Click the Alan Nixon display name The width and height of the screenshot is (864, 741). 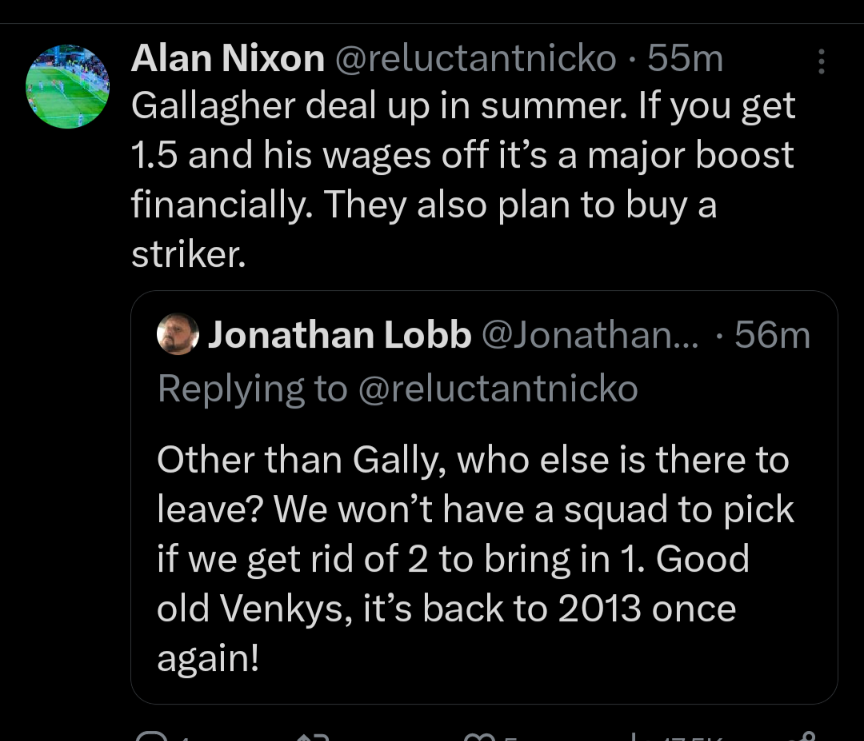pyautogui.click(x=228, y=58)
